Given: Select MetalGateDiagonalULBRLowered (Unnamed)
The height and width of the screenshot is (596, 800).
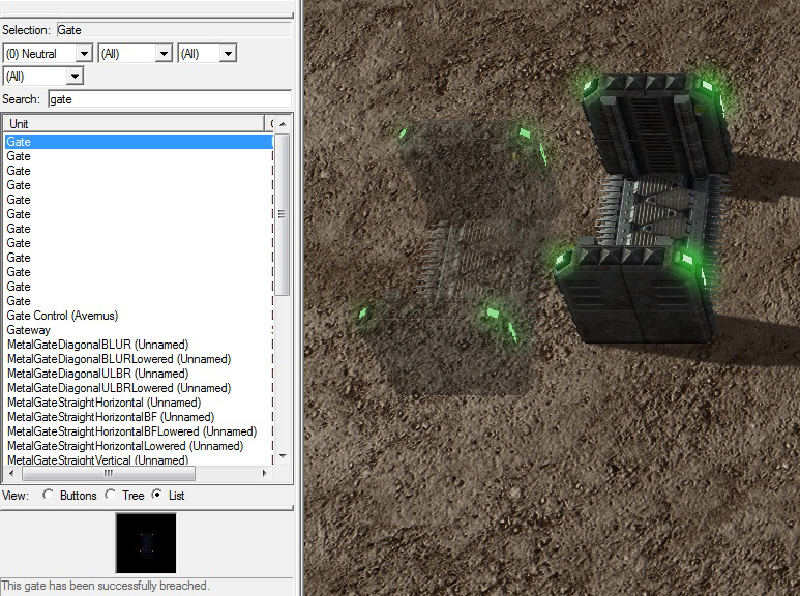Looking at the screenshot, I should click(x=119, y=388).
